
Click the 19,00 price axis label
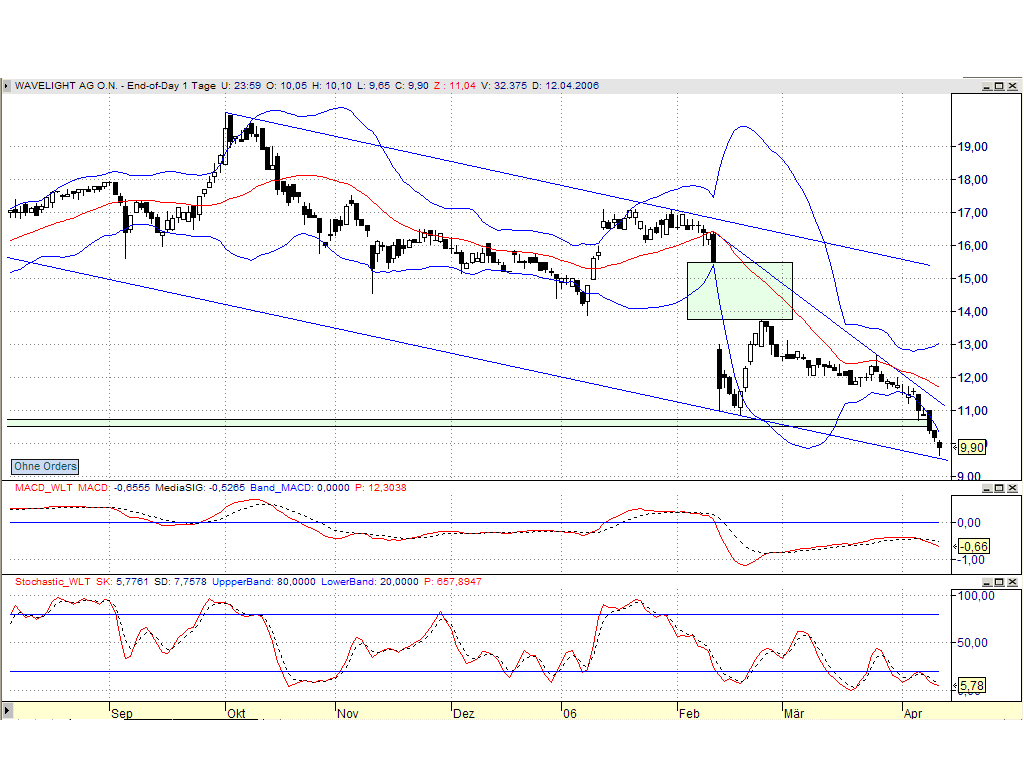pos(972,147)
